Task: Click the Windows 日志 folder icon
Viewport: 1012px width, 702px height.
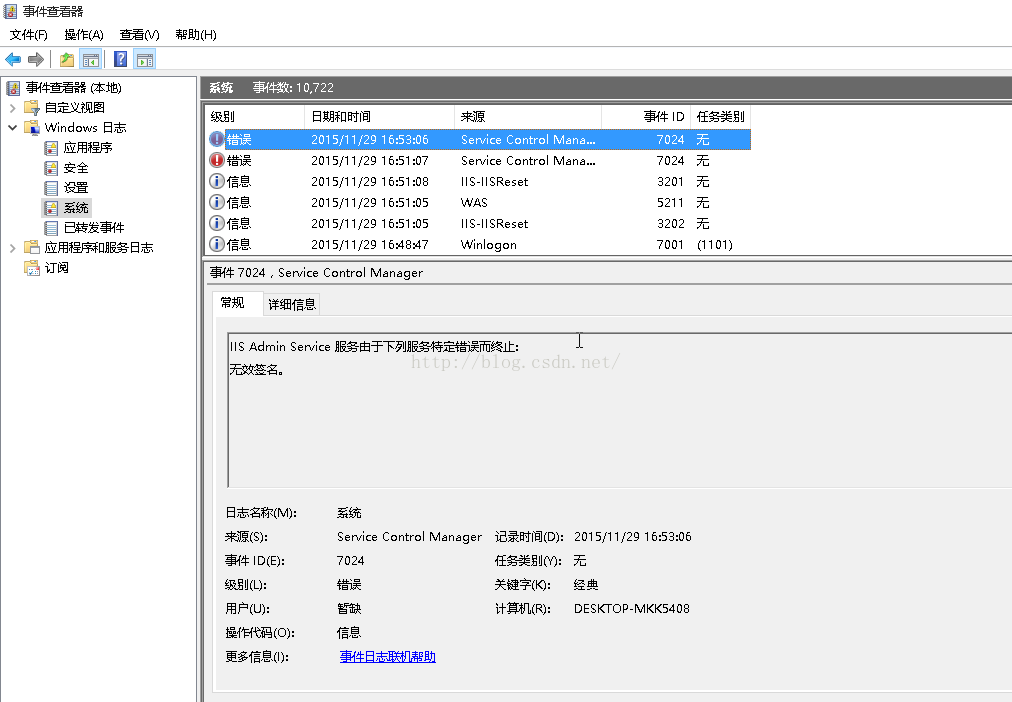Action: click(32, 128)
